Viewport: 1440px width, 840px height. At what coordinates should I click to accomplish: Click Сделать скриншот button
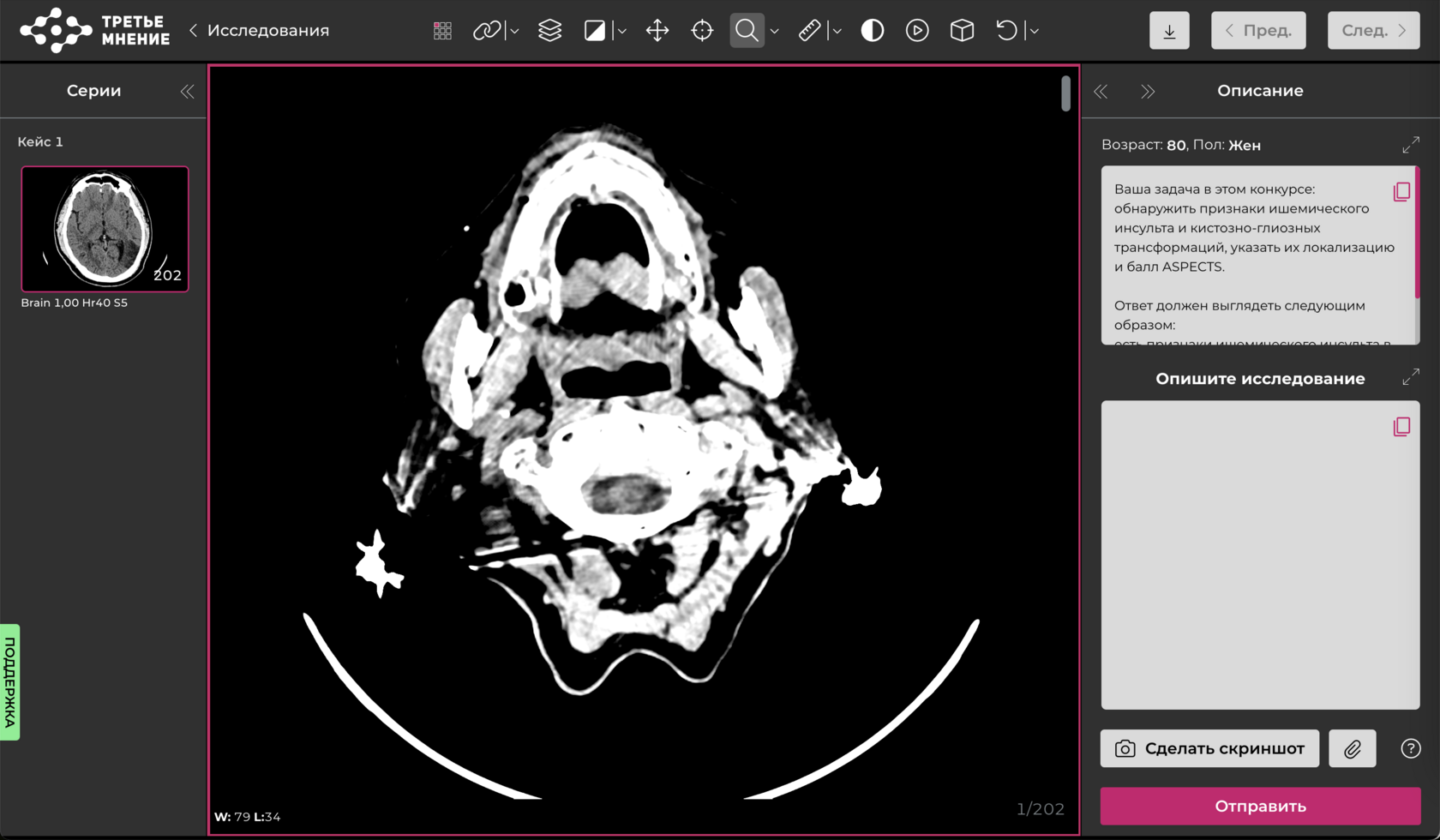click(x=1209, y=748)
